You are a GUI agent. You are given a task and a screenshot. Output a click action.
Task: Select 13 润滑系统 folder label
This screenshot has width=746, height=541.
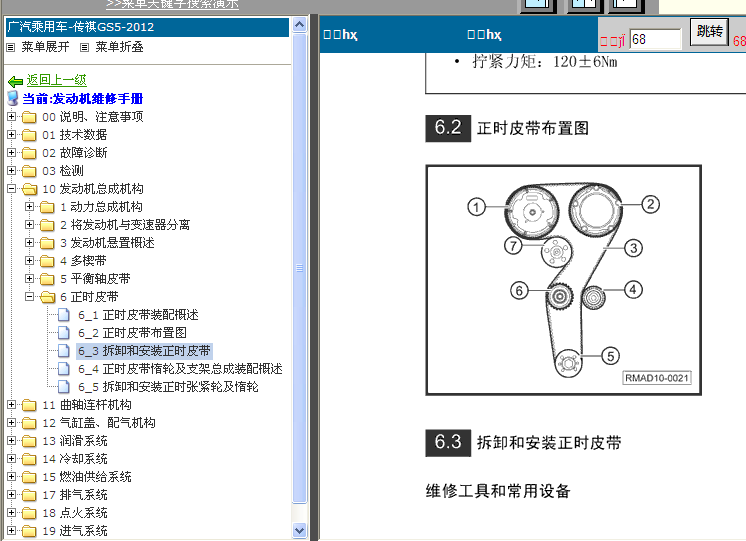pyautogui.click(x=75, y=441)
